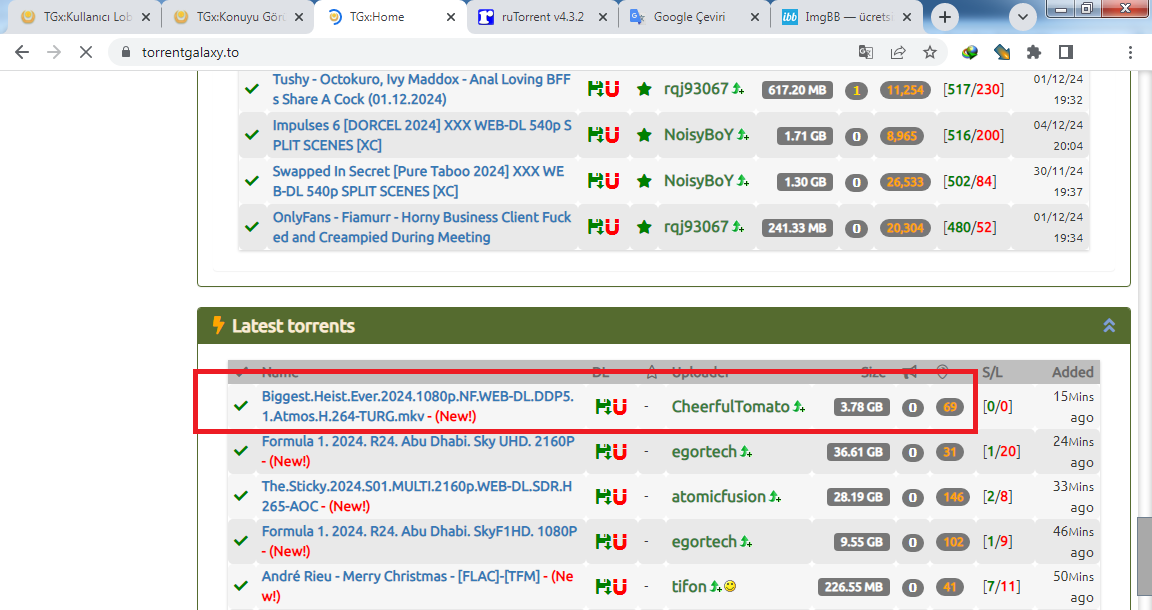Select the TGx:Home tab
This screenshot has height=610, width=1152.
[x=389, y=17]
